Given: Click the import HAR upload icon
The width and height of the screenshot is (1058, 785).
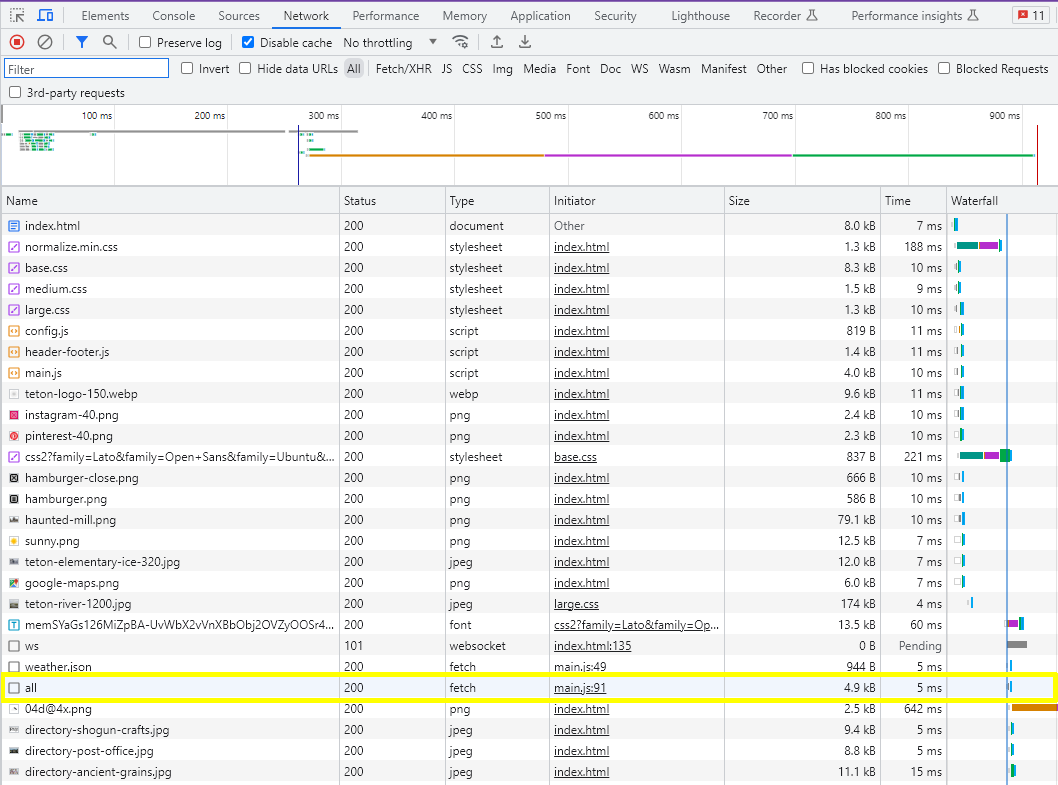Looking at the screenshot, I should point(497,42).
